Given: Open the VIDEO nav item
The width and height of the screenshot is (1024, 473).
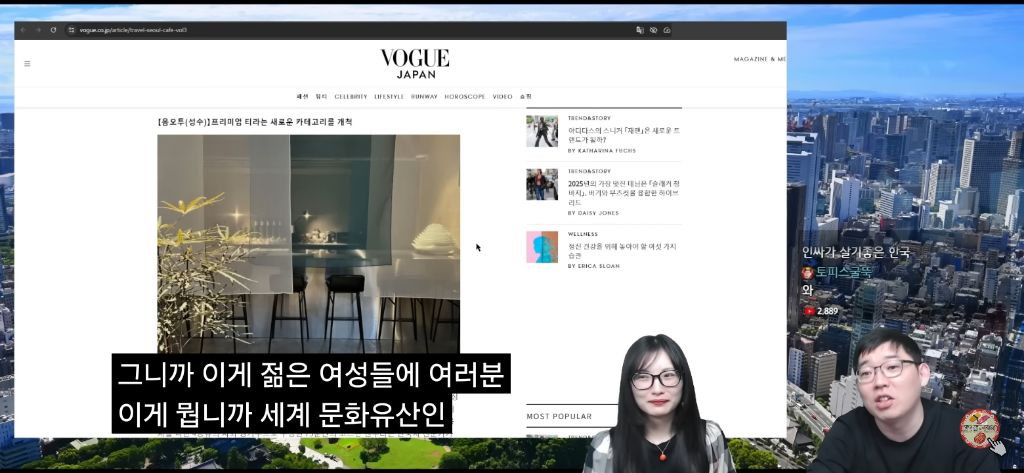Looking at the screenshot, I should click(x=502, y=97).
